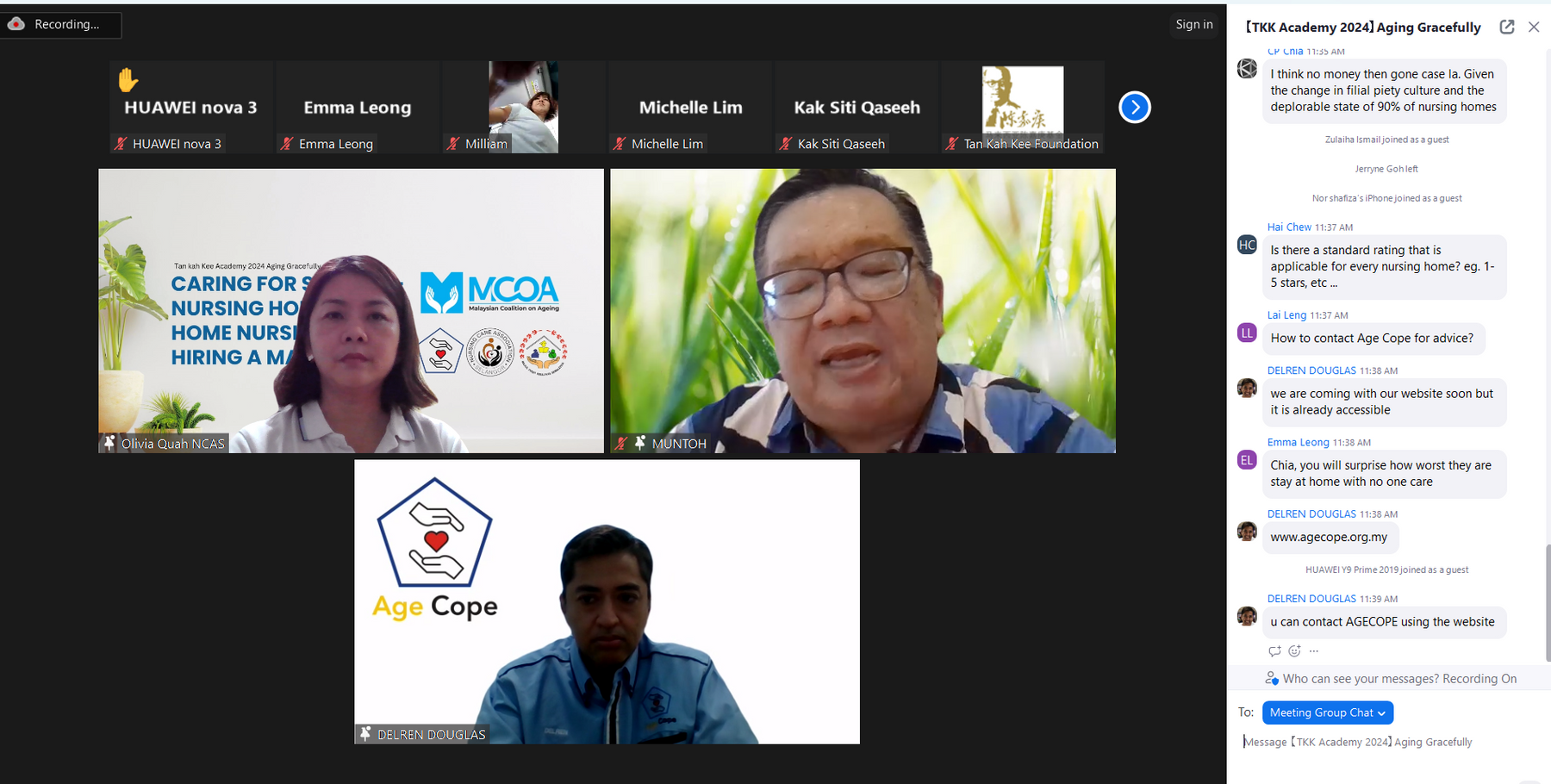Click muted mic icon on MUNTOH video
The width and height of the screenshot is (1551, 784).
point(621,444)
